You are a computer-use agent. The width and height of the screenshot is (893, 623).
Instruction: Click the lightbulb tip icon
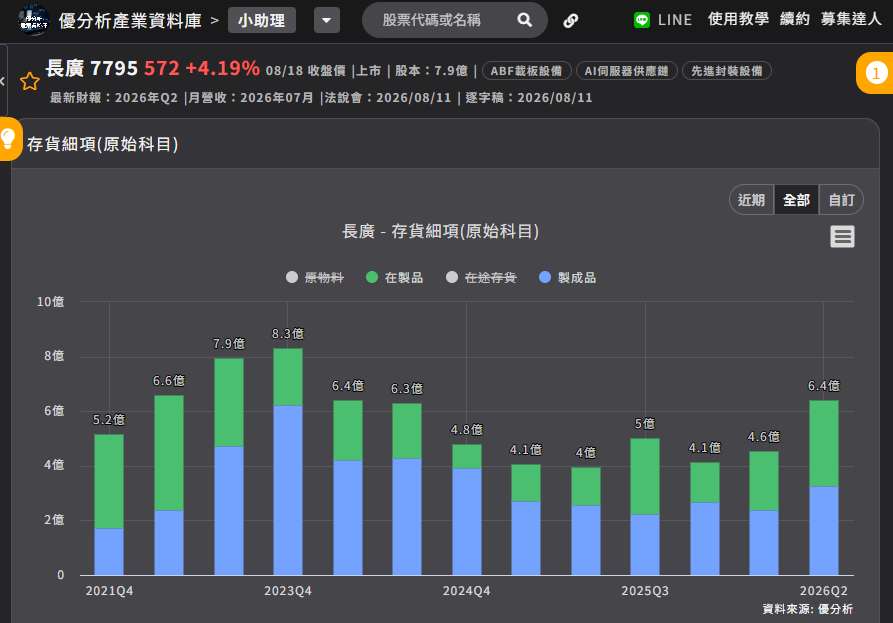point(9,139)
